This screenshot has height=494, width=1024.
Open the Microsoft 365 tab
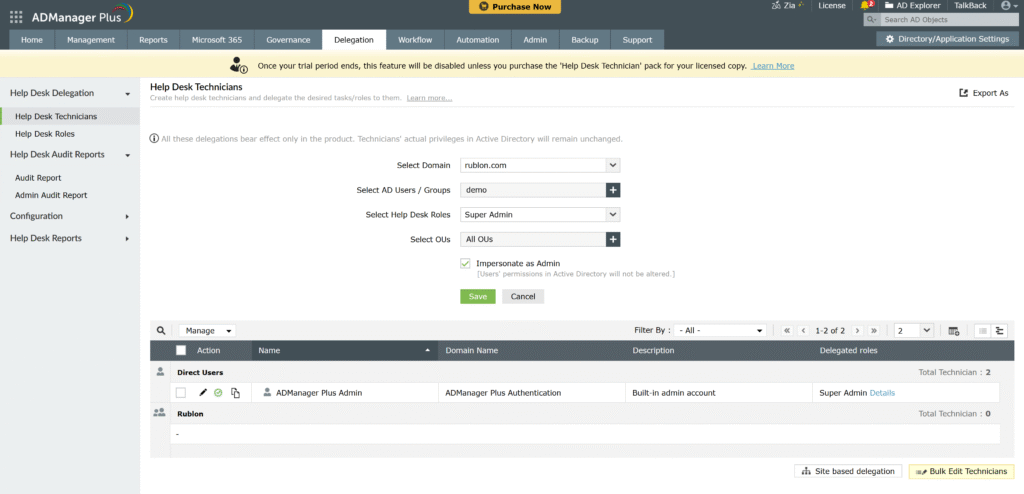pyautogui.click(x=217, y=40)
